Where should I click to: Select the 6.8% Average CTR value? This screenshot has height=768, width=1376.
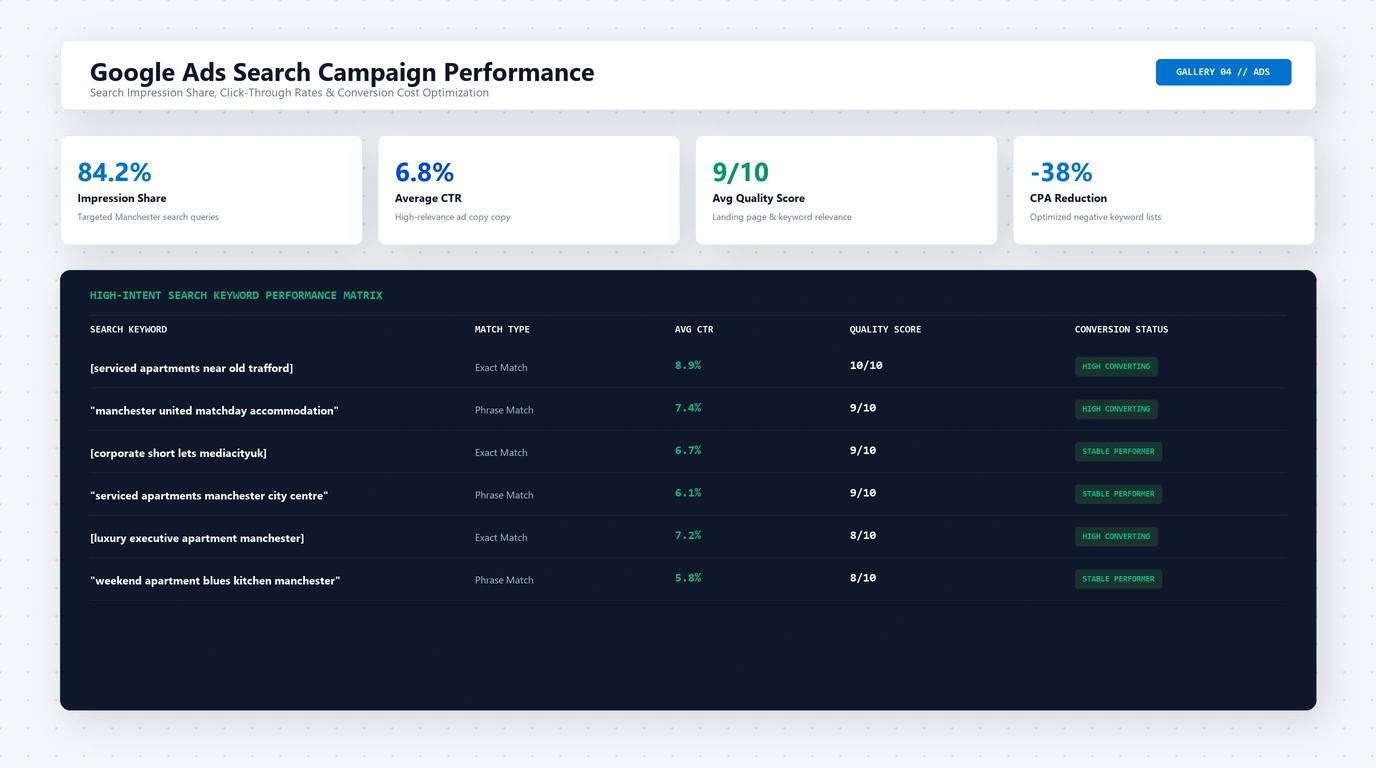425,172
